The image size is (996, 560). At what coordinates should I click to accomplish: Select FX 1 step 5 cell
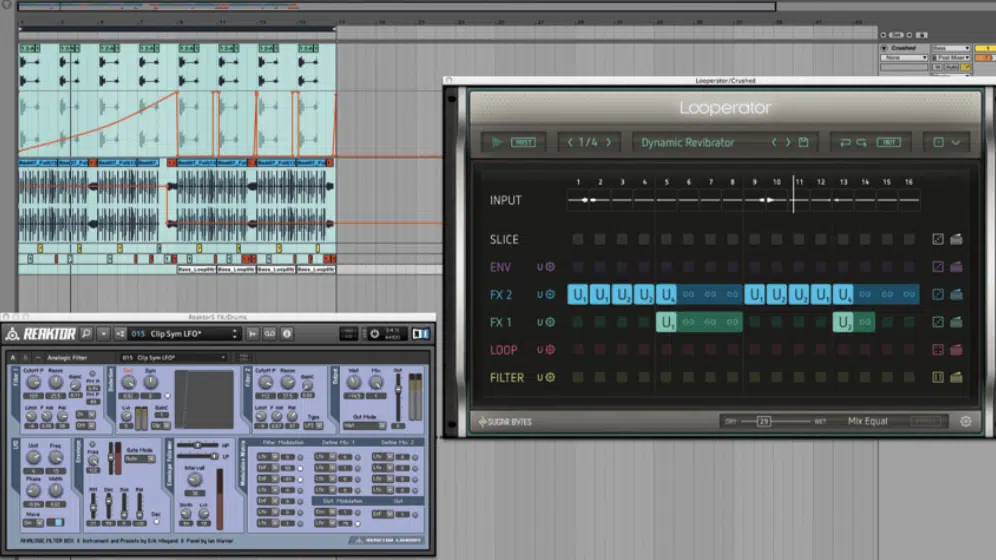(666, 322)
